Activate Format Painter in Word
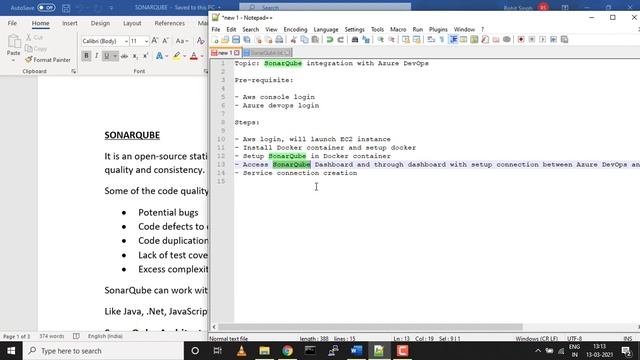Screen dimensions: 640x360 coord(48,60)
